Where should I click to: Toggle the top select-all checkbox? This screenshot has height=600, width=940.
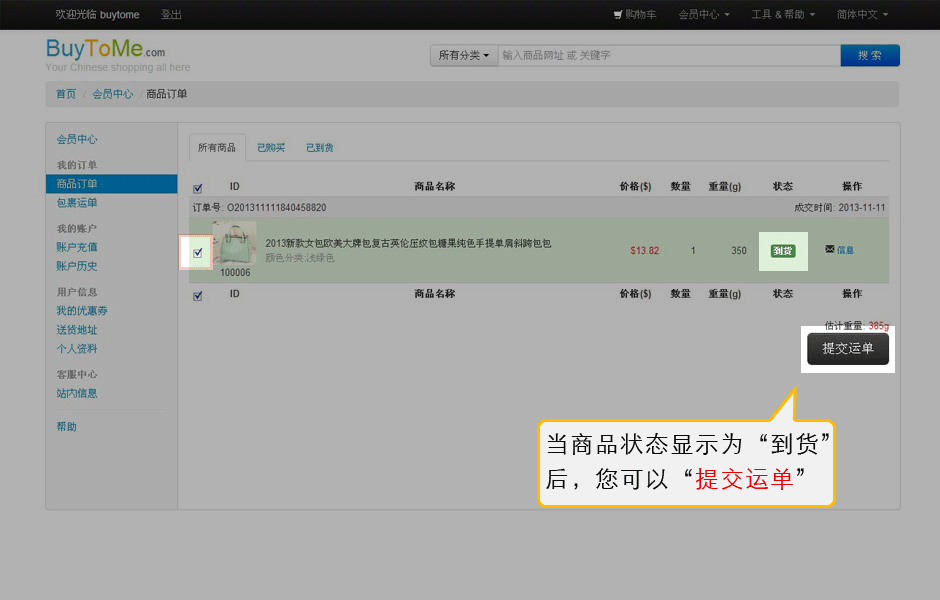[197, 187]
